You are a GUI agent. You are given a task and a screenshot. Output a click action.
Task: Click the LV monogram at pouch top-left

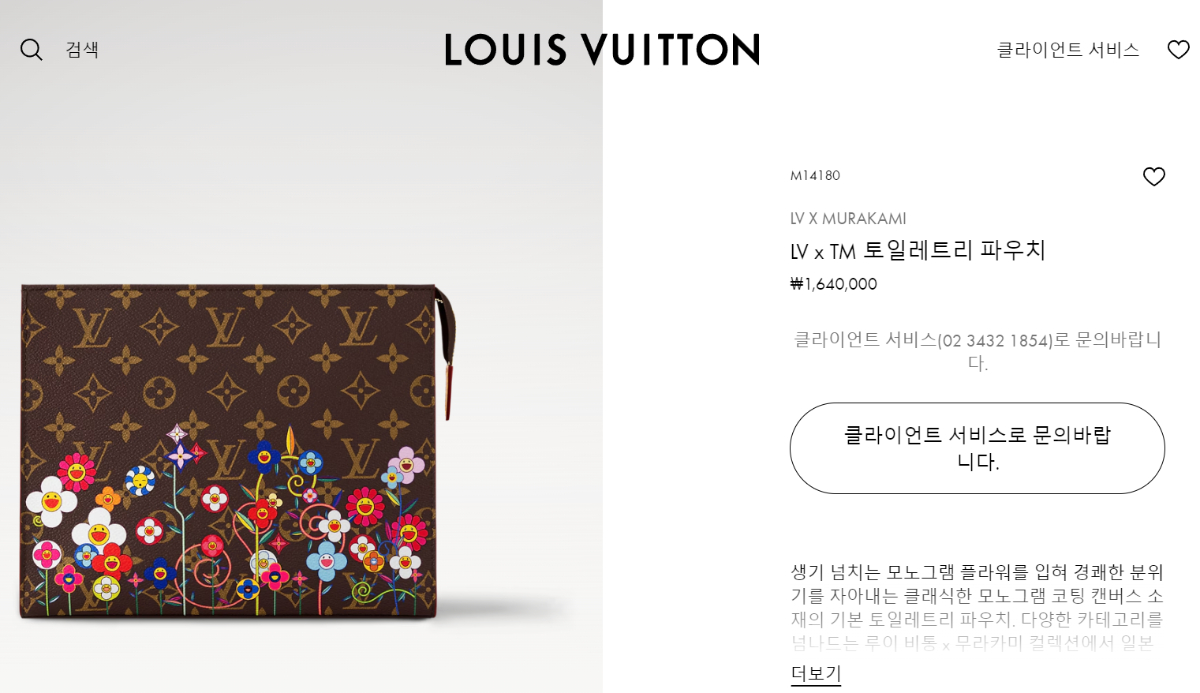(x=91, y=327)
